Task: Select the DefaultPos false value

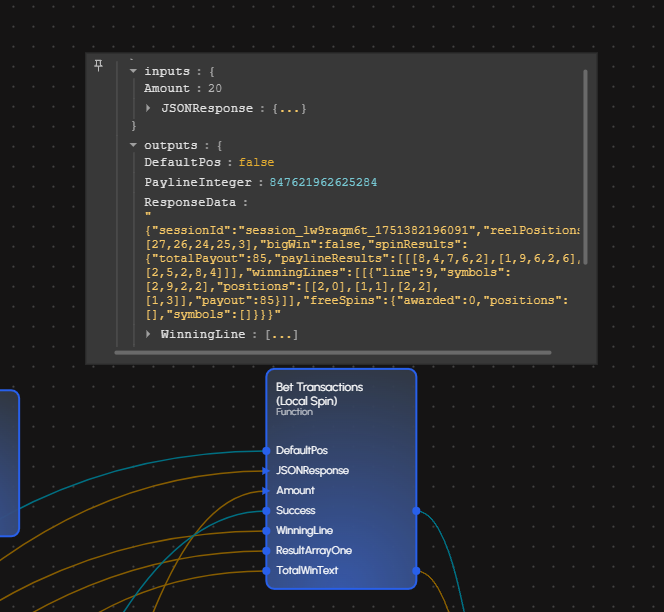Action: [x=256, y=162]
